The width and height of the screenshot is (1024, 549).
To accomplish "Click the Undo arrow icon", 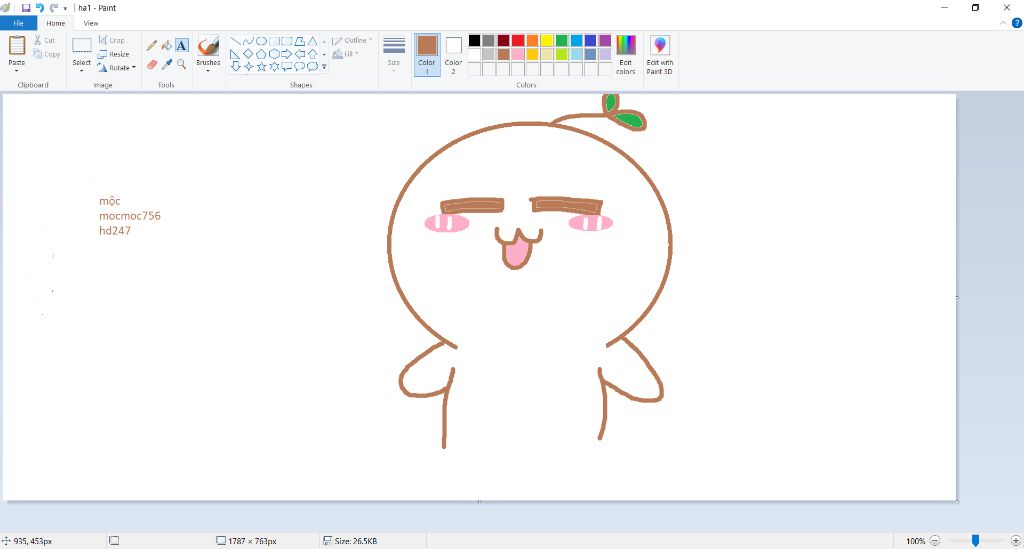I will pyautogui.click(x=40, y=8).
